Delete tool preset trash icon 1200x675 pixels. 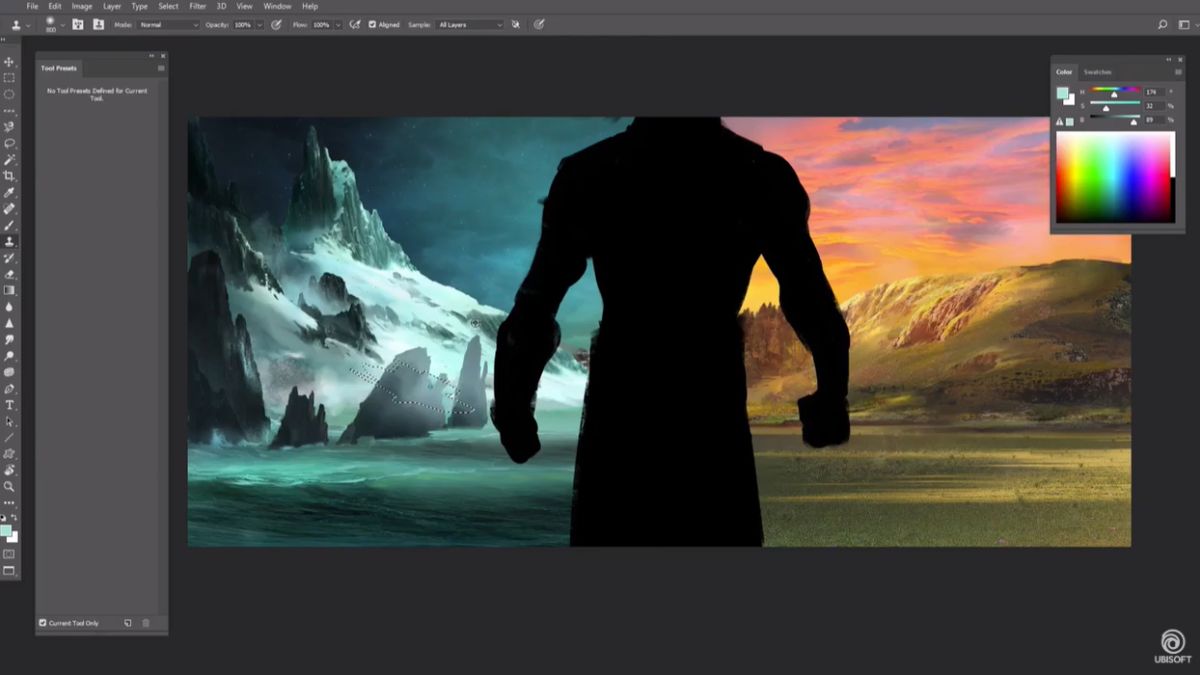pyautogui.click(x=146, y=623)
